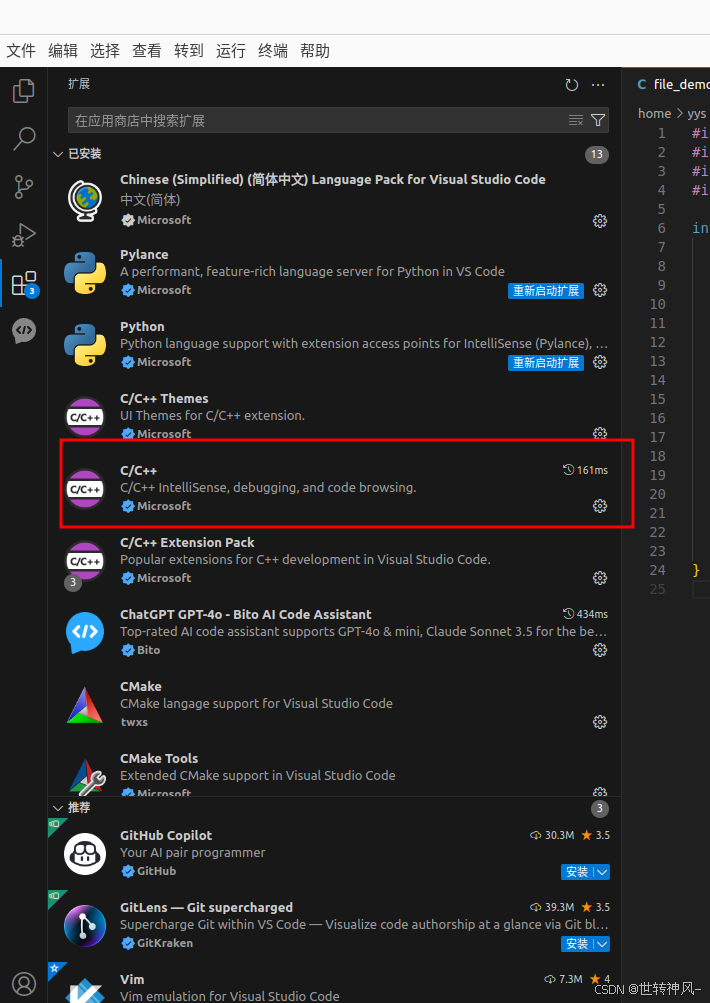
Task: Open manage gear for C/C++ Extension Pack
Action: tap(599, 578)
